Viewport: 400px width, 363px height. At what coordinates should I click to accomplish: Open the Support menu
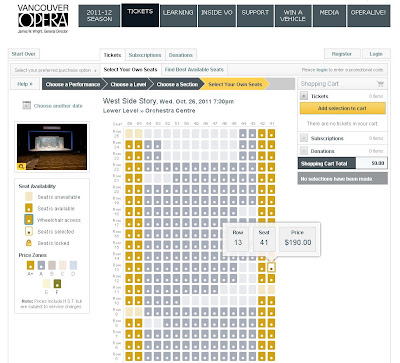[x=255, y=16]
